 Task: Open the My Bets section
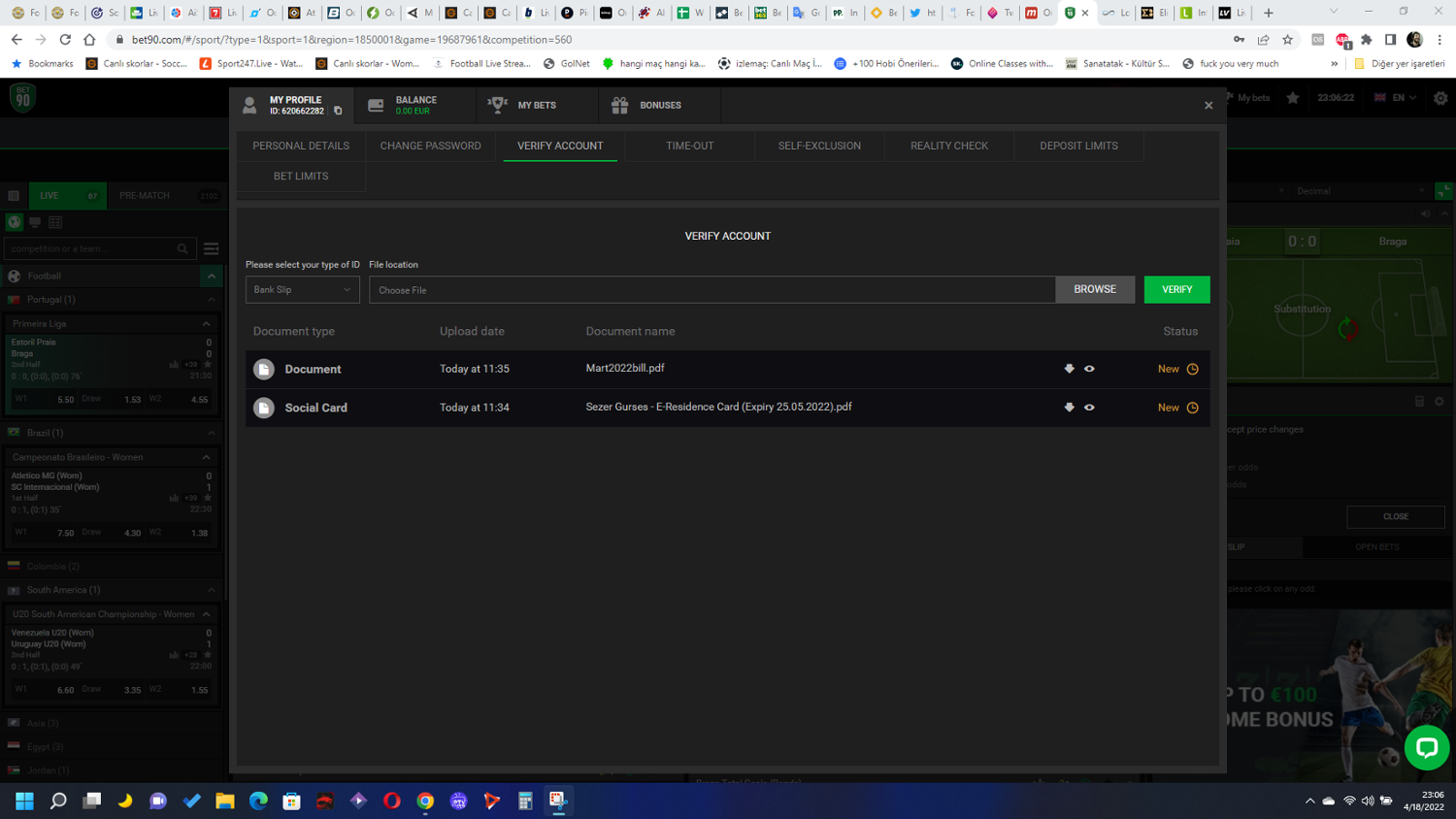[525, 105]
